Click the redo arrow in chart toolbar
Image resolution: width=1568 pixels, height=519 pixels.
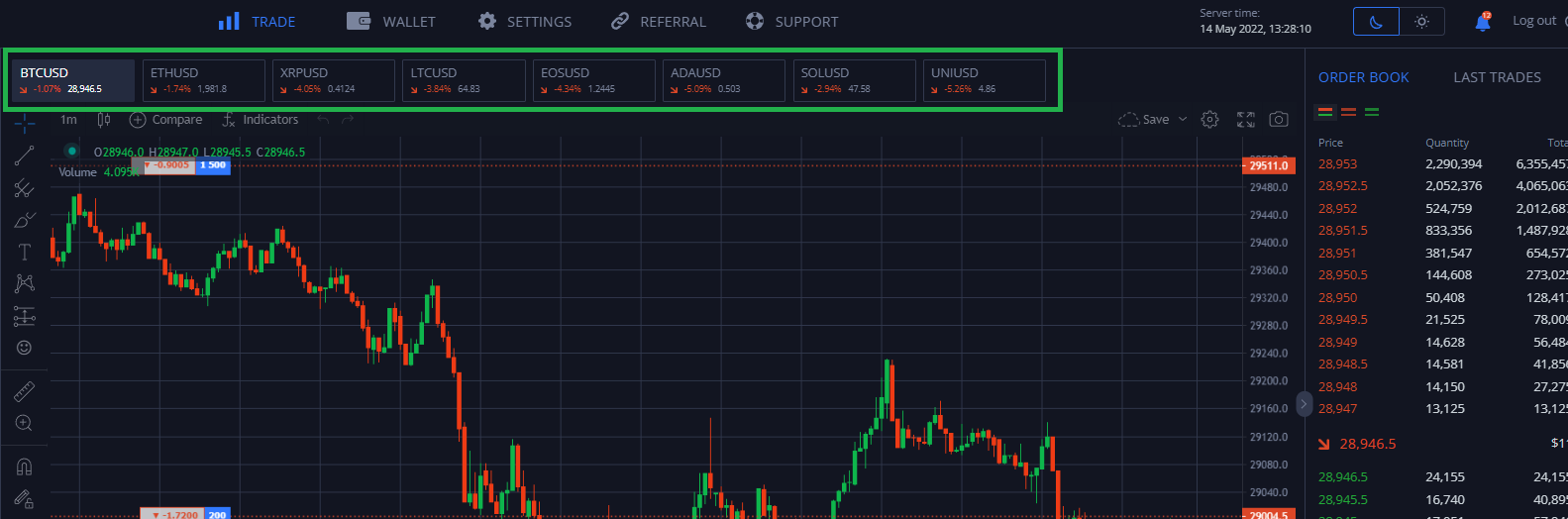[348, 120]
